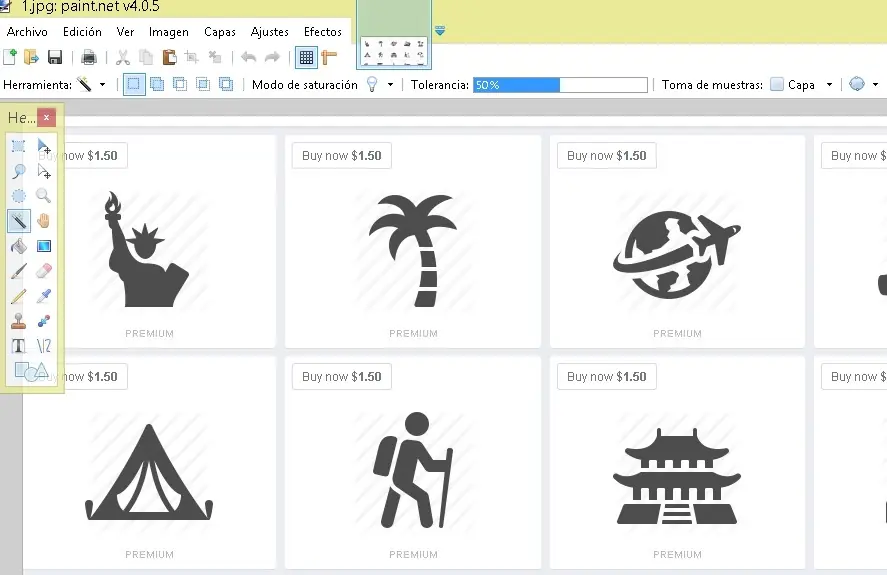
Task: Open the Capas menu
Action: click(219, 32)
